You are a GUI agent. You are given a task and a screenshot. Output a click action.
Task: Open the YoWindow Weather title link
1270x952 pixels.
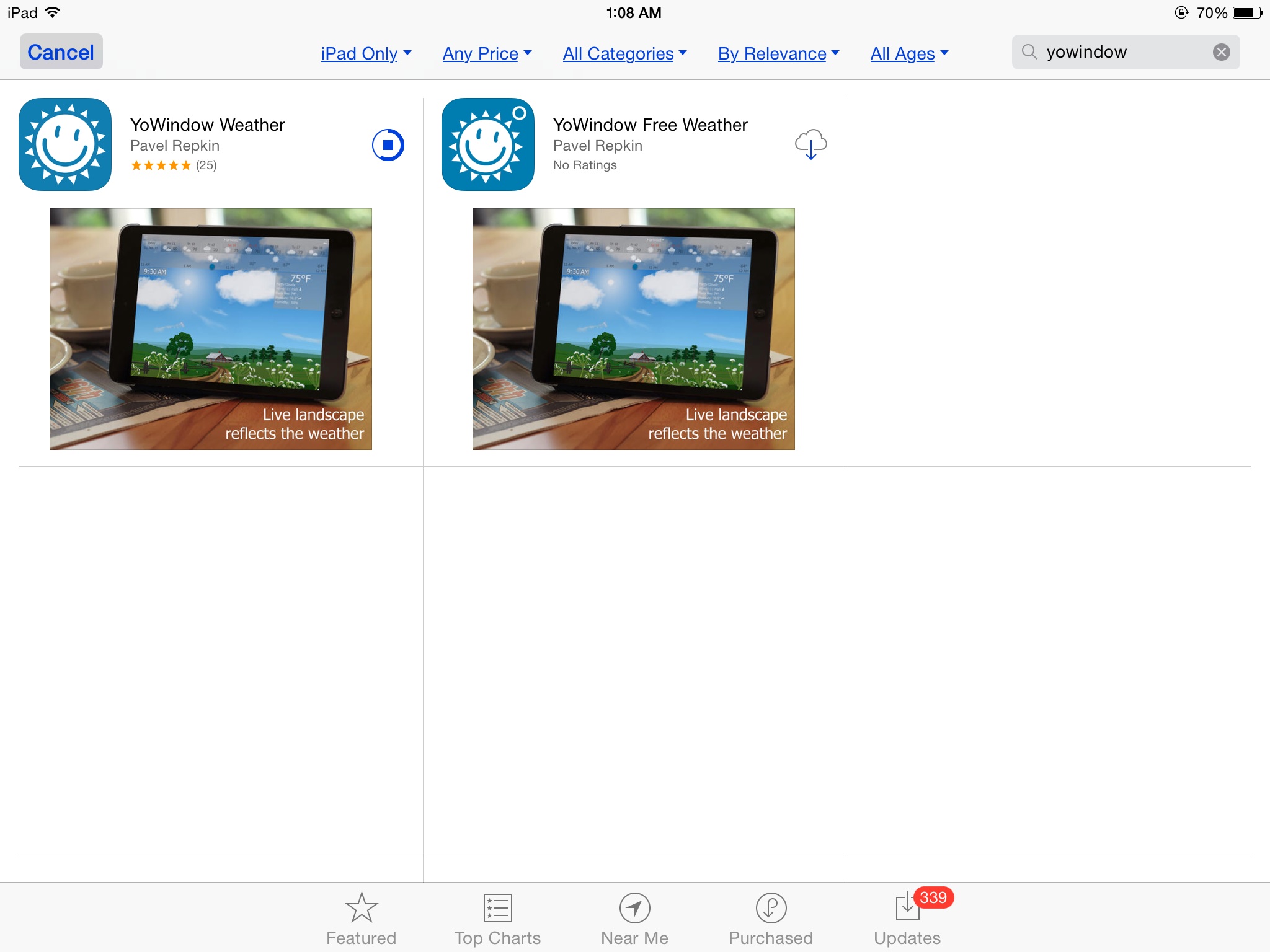[207, 125]
